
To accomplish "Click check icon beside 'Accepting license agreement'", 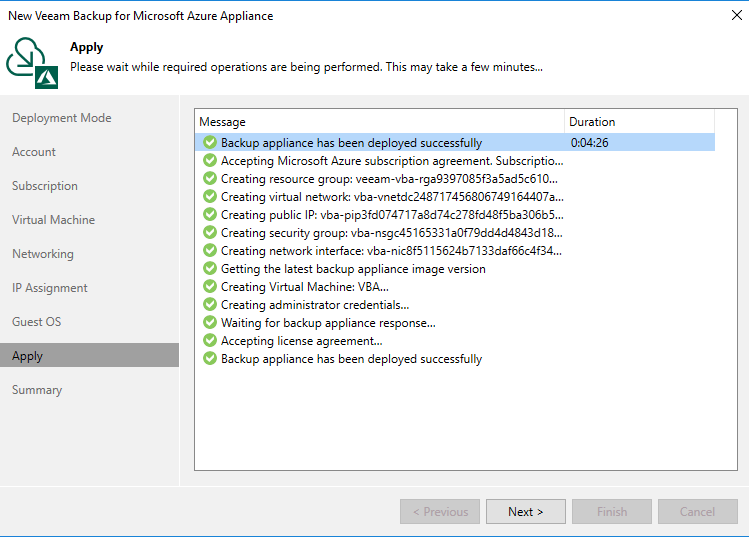I will pyautogui.click(x=210, y=341).
